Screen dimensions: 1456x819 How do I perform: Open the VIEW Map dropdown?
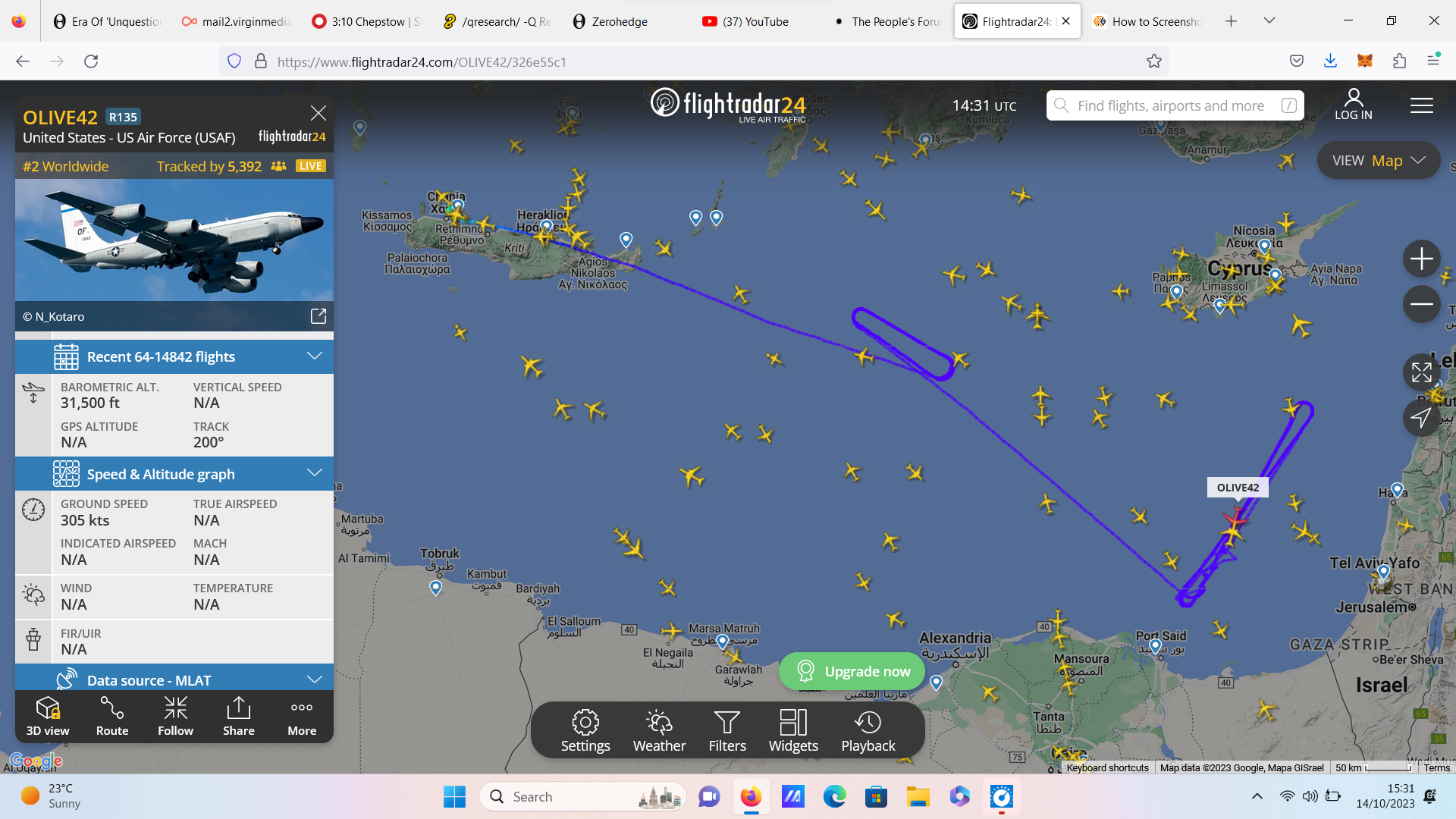coord(1379,161)
